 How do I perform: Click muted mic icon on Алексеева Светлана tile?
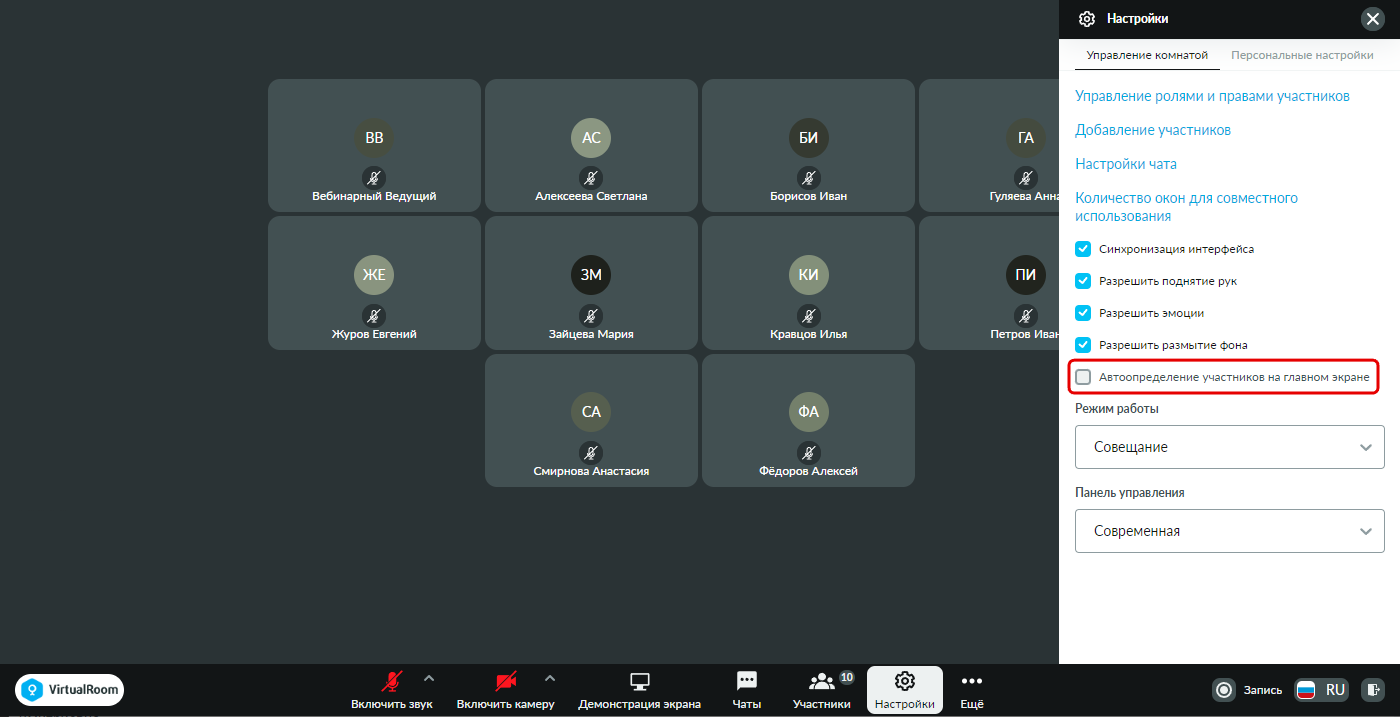[x=591, y=178]
